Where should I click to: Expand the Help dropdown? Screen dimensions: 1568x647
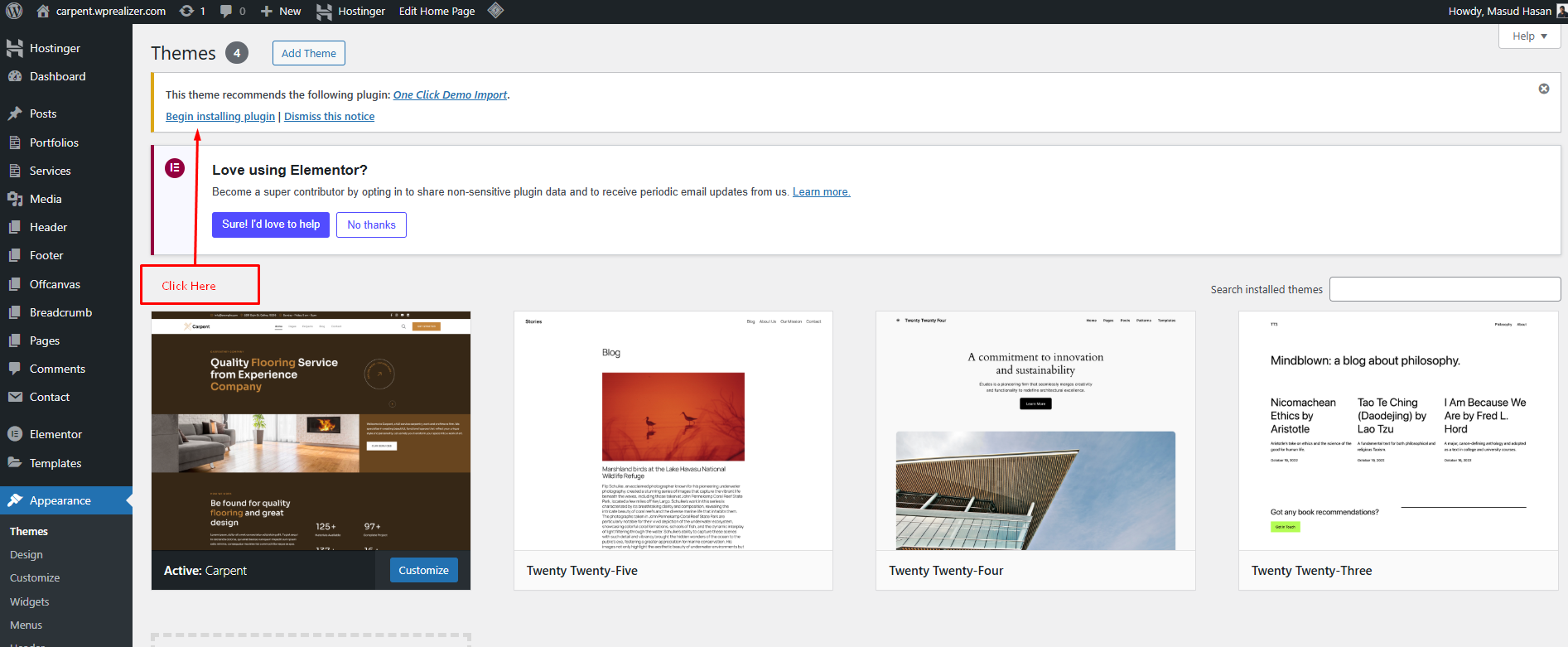click(1529, 36)
